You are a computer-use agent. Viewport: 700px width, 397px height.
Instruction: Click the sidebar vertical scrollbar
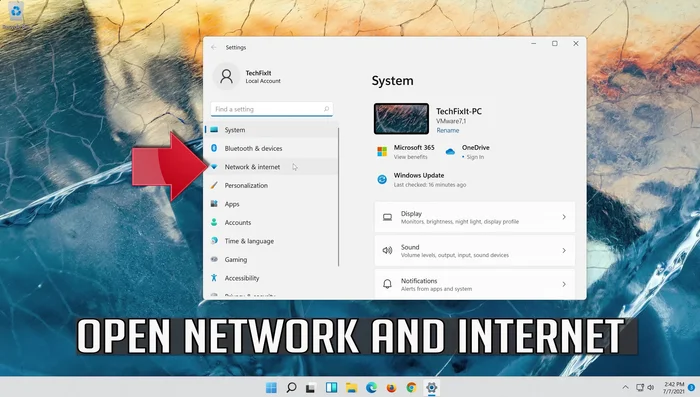pos(338,196)
